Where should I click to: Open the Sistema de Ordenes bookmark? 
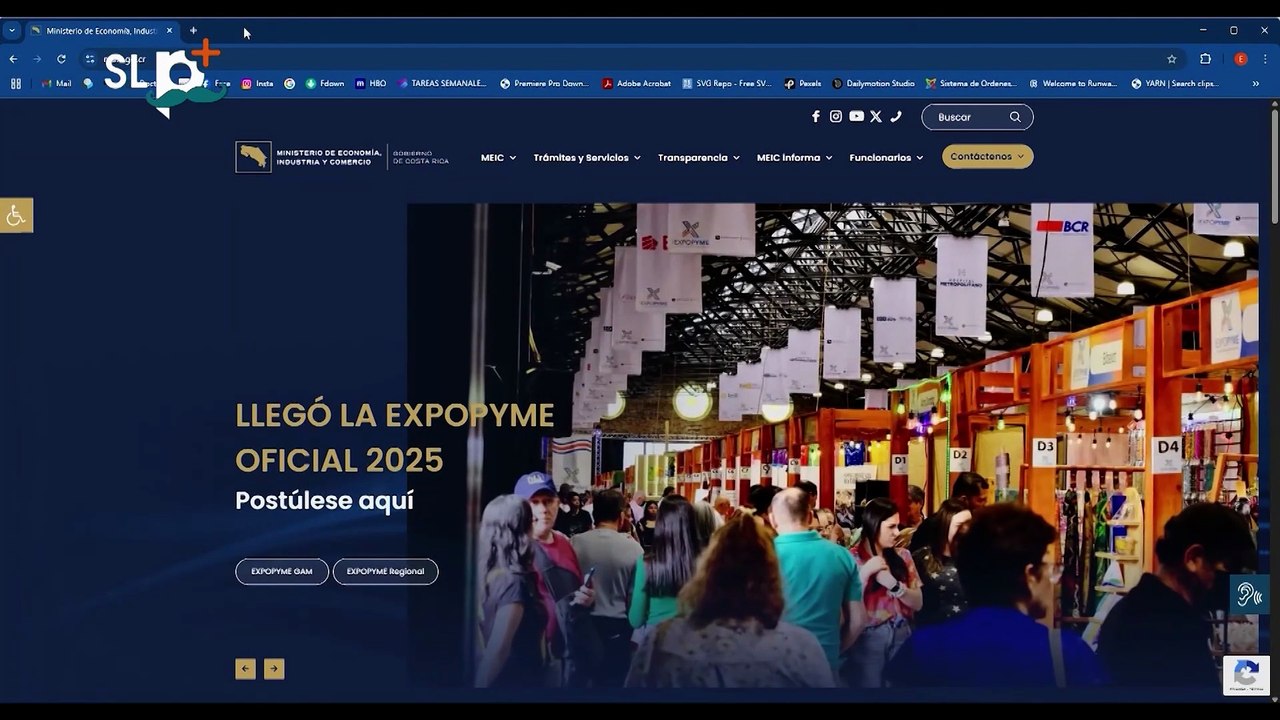[971, 84]
